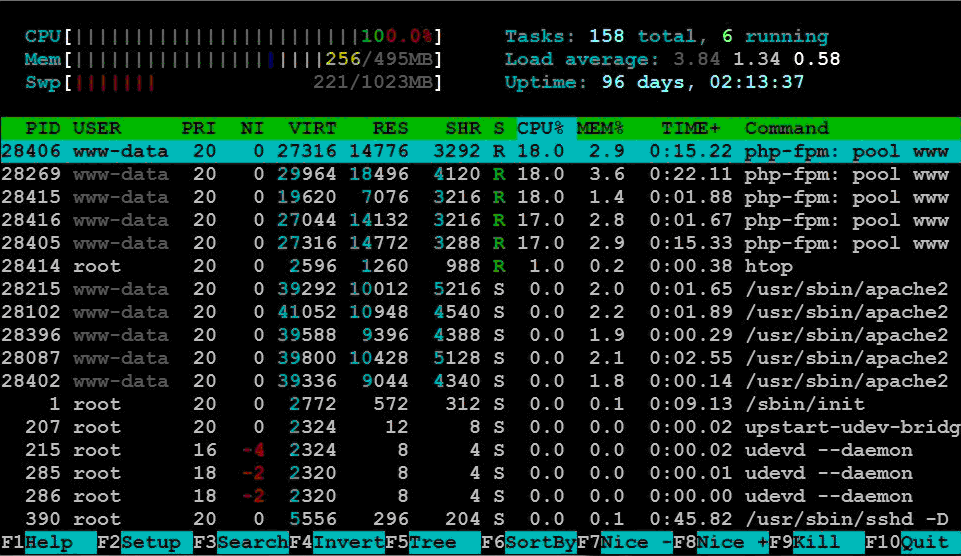The image size is (961, 556).
Task: Select the upstart-udev-bridge process row
Action: tap(480, 427)
